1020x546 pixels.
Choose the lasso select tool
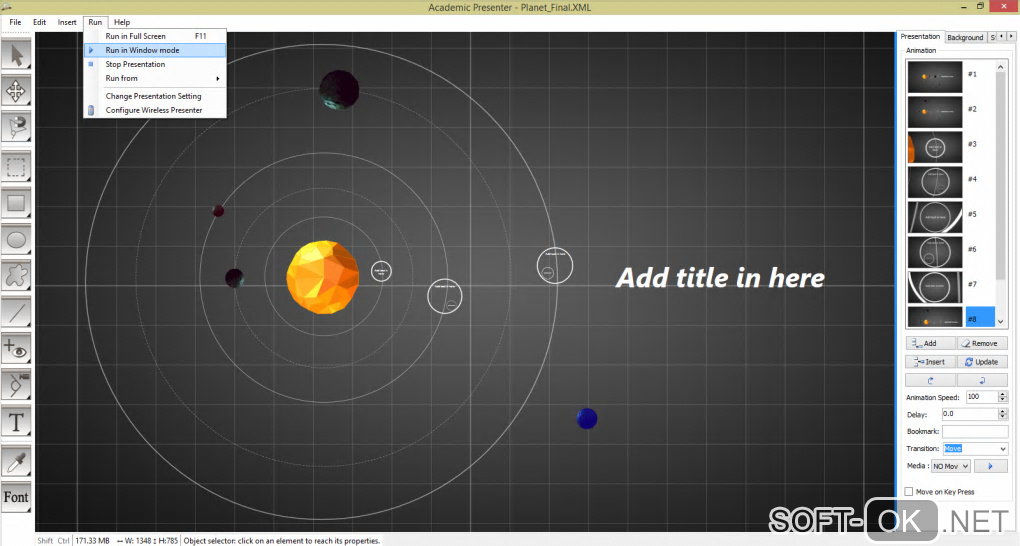pos(16,128)
